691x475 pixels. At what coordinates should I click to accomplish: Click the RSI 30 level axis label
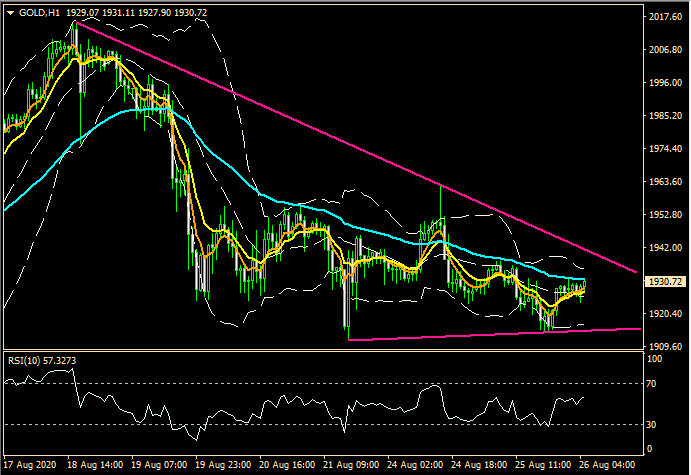(x=651, y=424)
